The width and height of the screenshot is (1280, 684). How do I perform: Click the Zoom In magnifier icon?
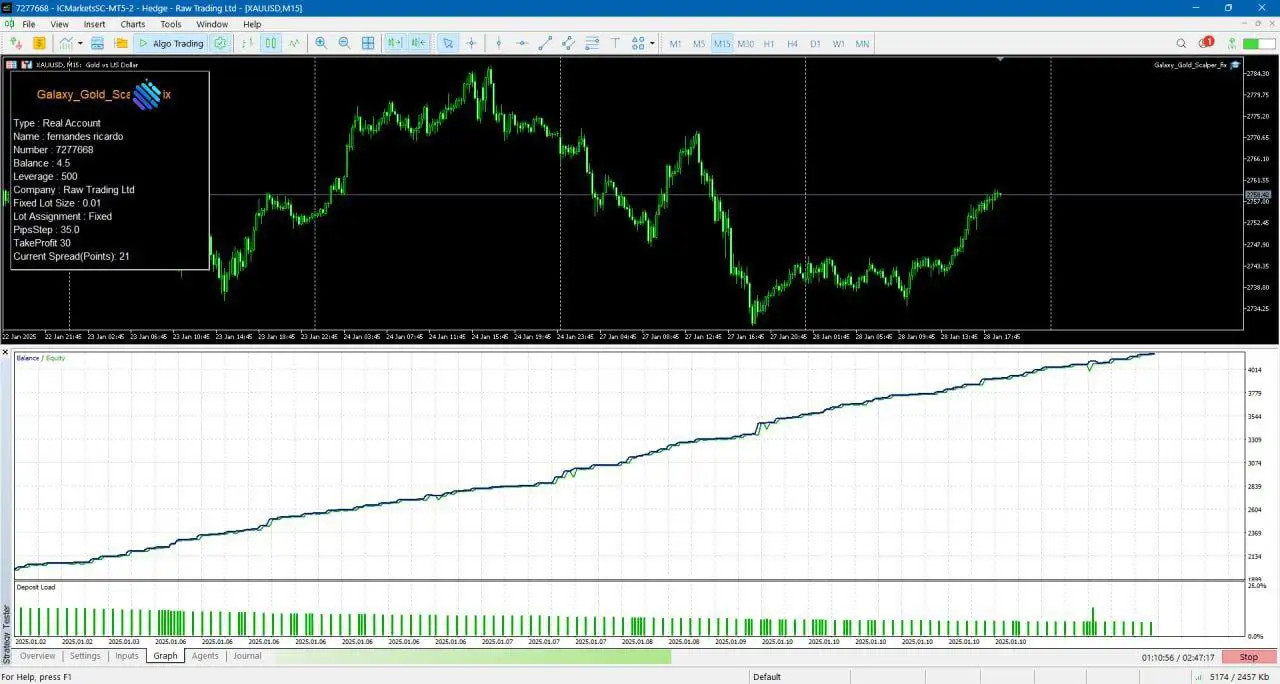point(321,43)
